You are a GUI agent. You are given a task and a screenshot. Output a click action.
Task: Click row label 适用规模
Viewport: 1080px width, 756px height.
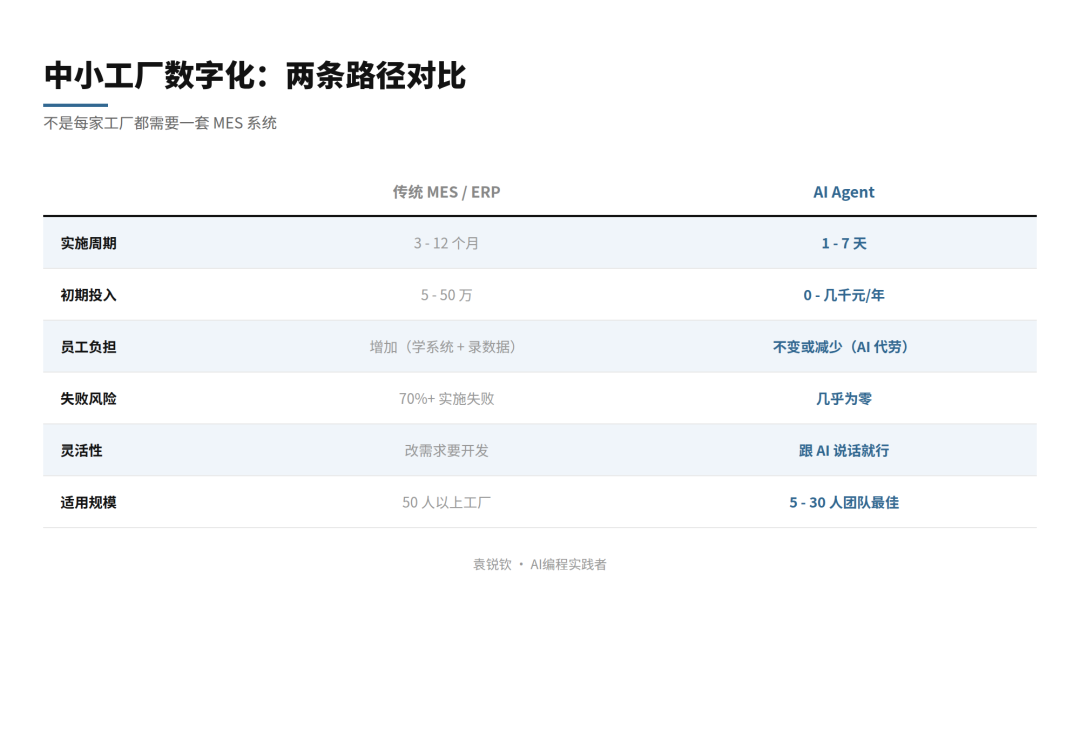click(88, 503)
